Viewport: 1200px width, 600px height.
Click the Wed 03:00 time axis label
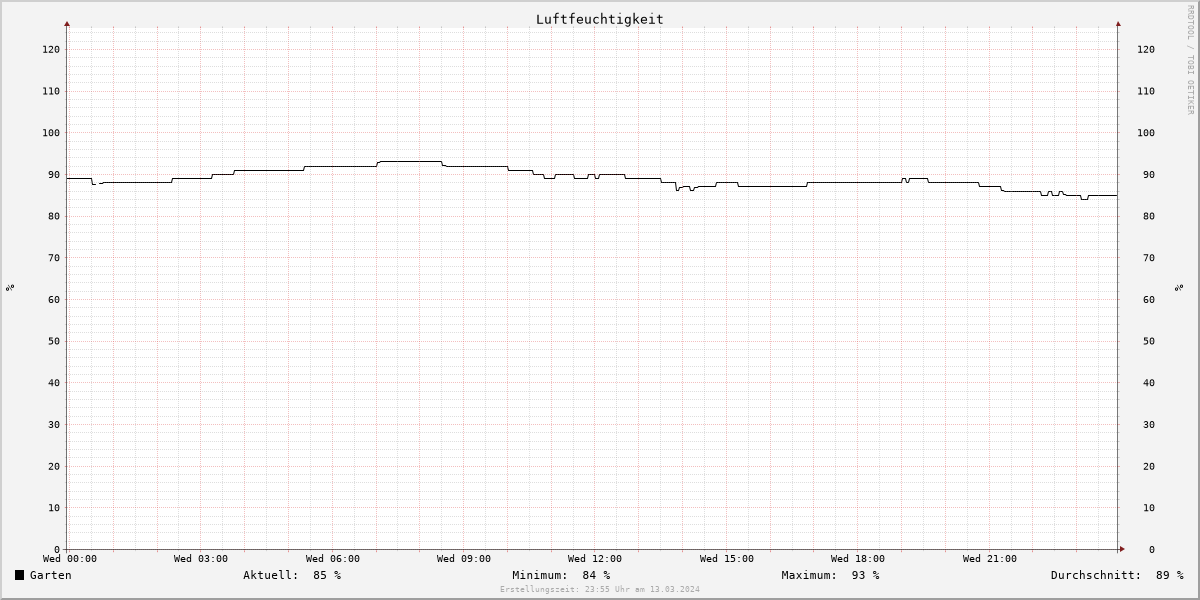click(200, 559)
